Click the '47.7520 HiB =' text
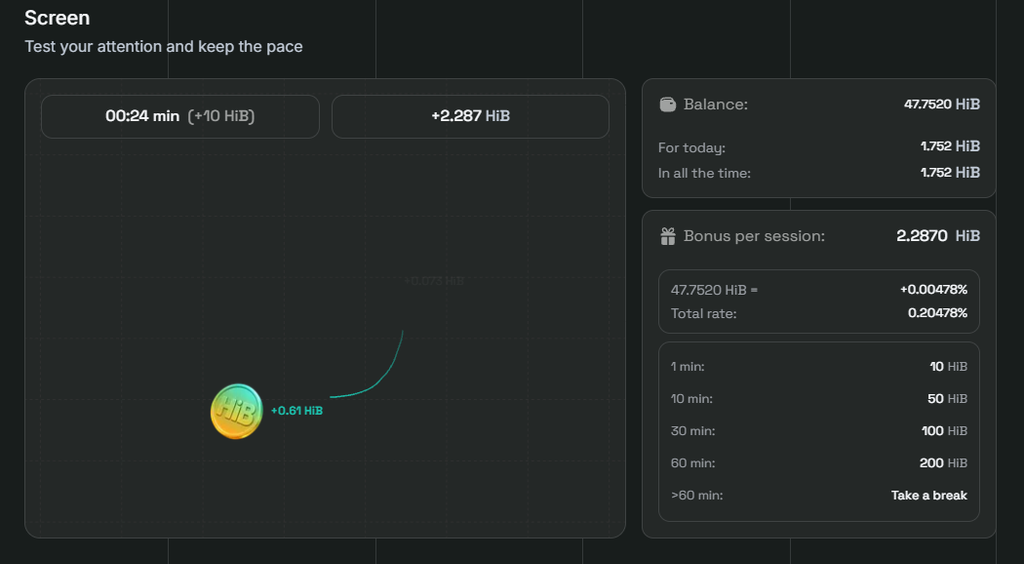The image size is (1024, 564). click(x=714, y=290)
